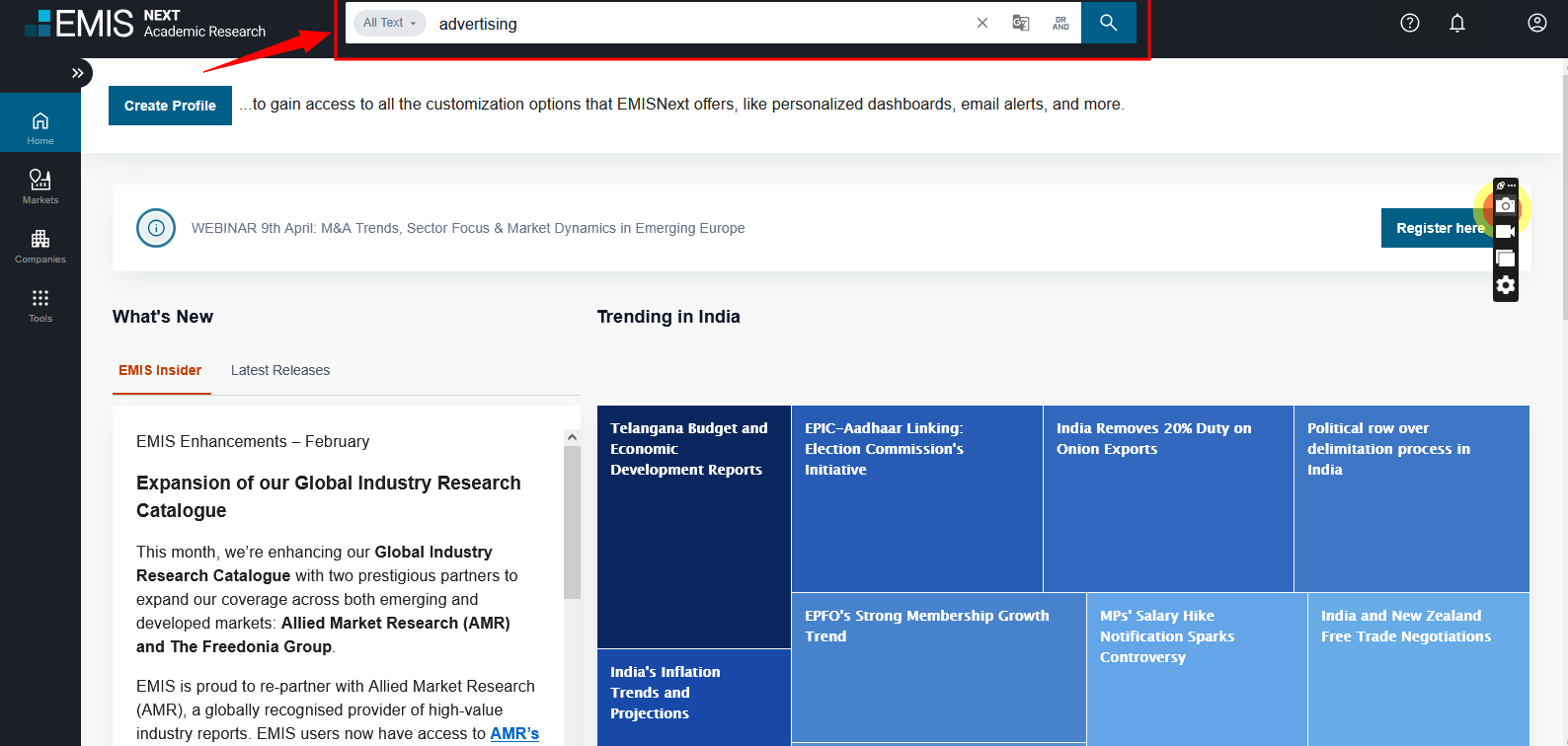Click the screen recorder video camera icon
The width and height of the screenshot is (1568, 746).
point(1505,232)
